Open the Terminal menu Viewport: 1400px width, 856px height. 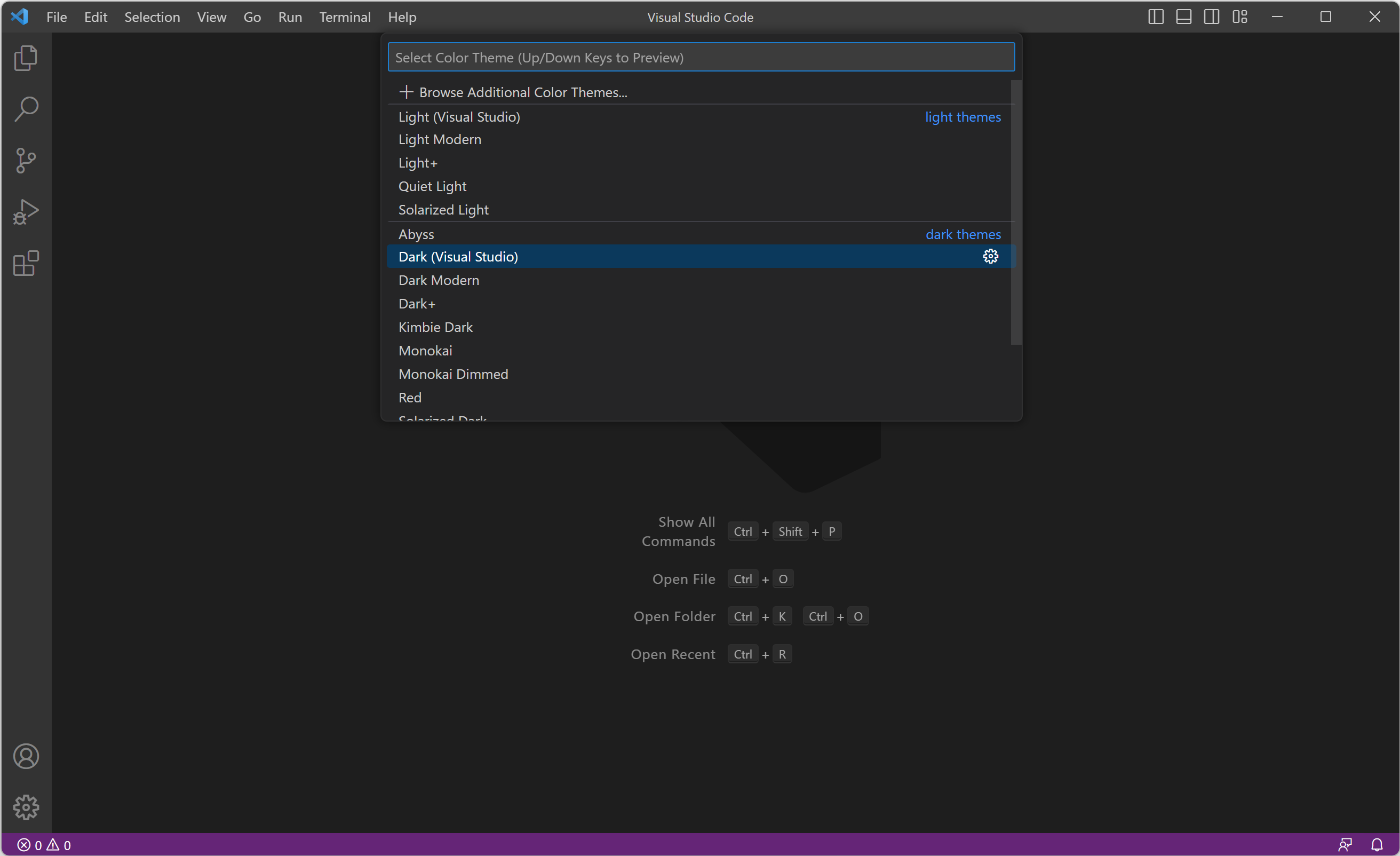pos(344,17)
